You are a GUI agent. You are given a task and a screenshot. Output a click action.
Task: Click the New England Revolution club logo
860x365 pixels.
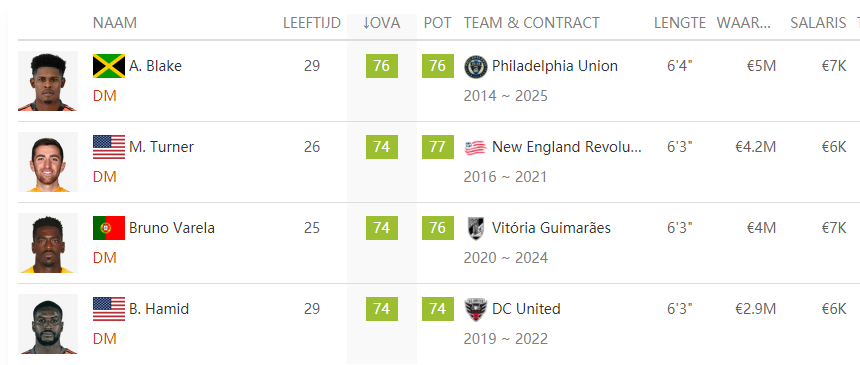(476, 147)
